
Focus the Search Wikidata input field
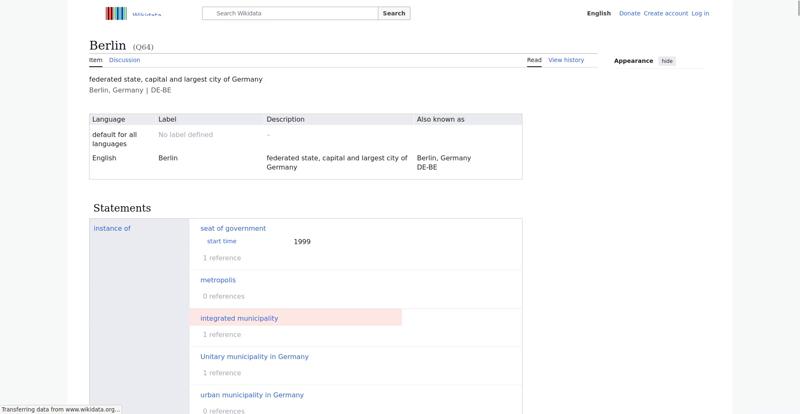290,13
